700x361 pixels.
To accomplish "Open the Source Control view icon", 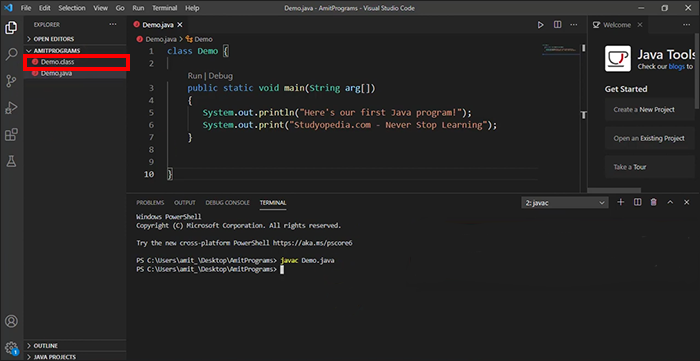I will pos(11,81).
